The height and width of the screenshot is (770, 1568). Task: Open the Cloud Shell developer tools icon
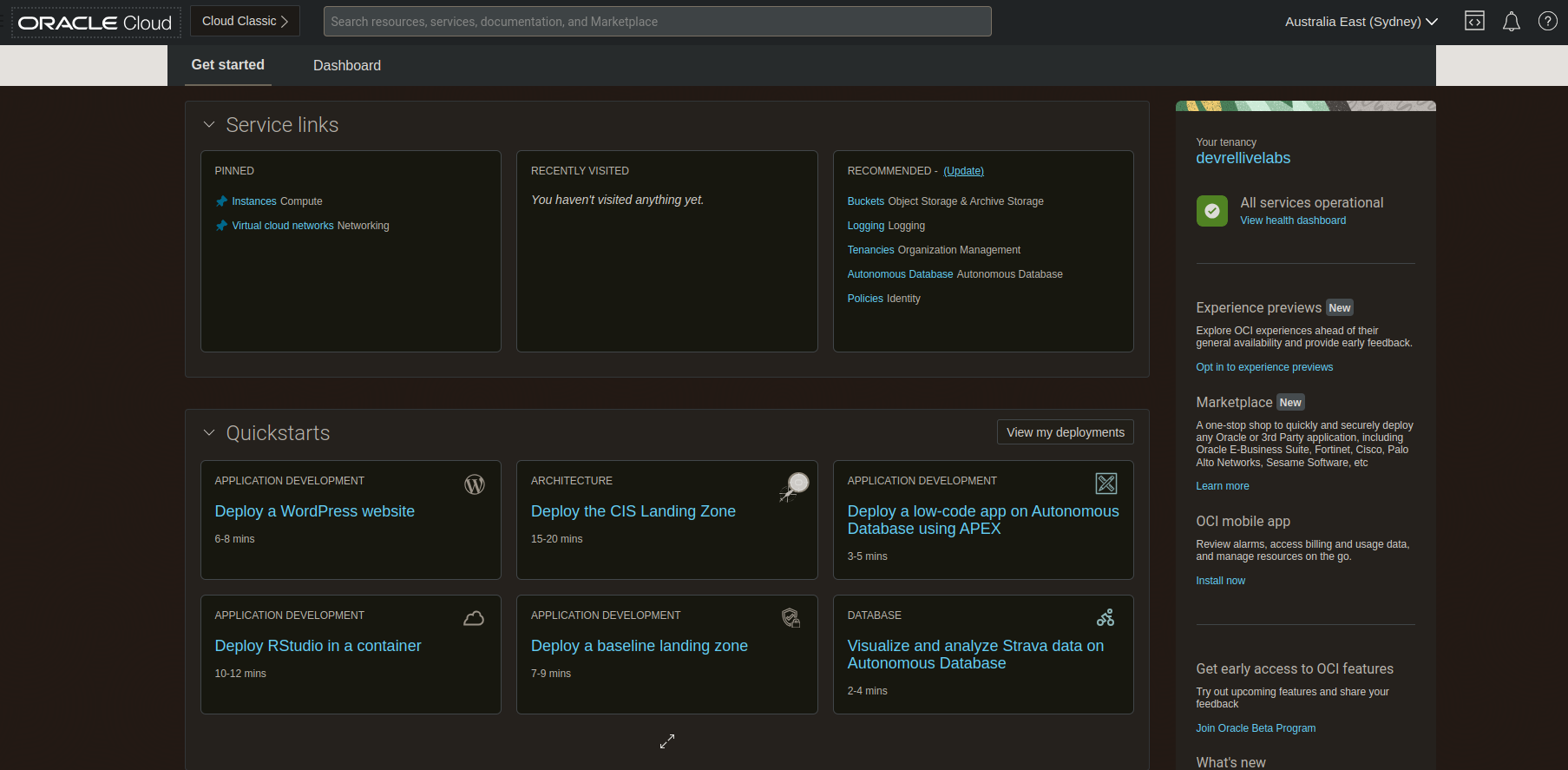[1474, 21]
